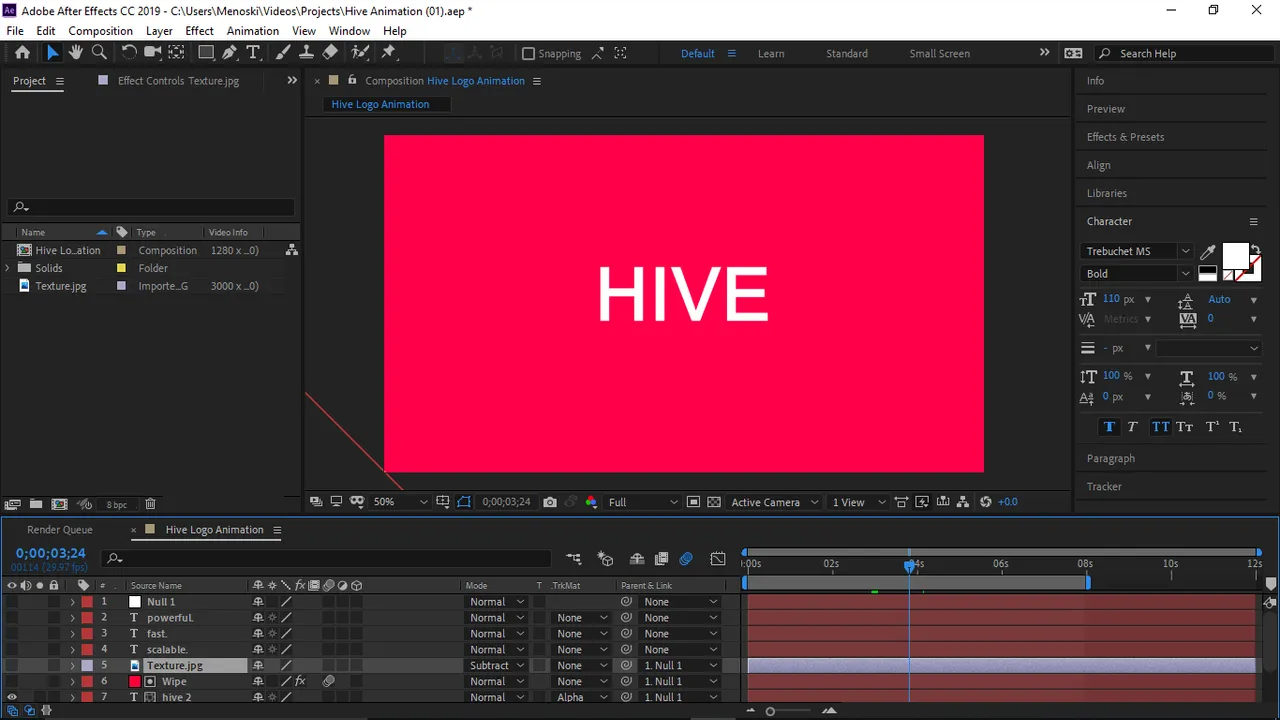
Task: Switch to the Small Screen workspace
Action: pyautogui.click(x=939, y=54)
